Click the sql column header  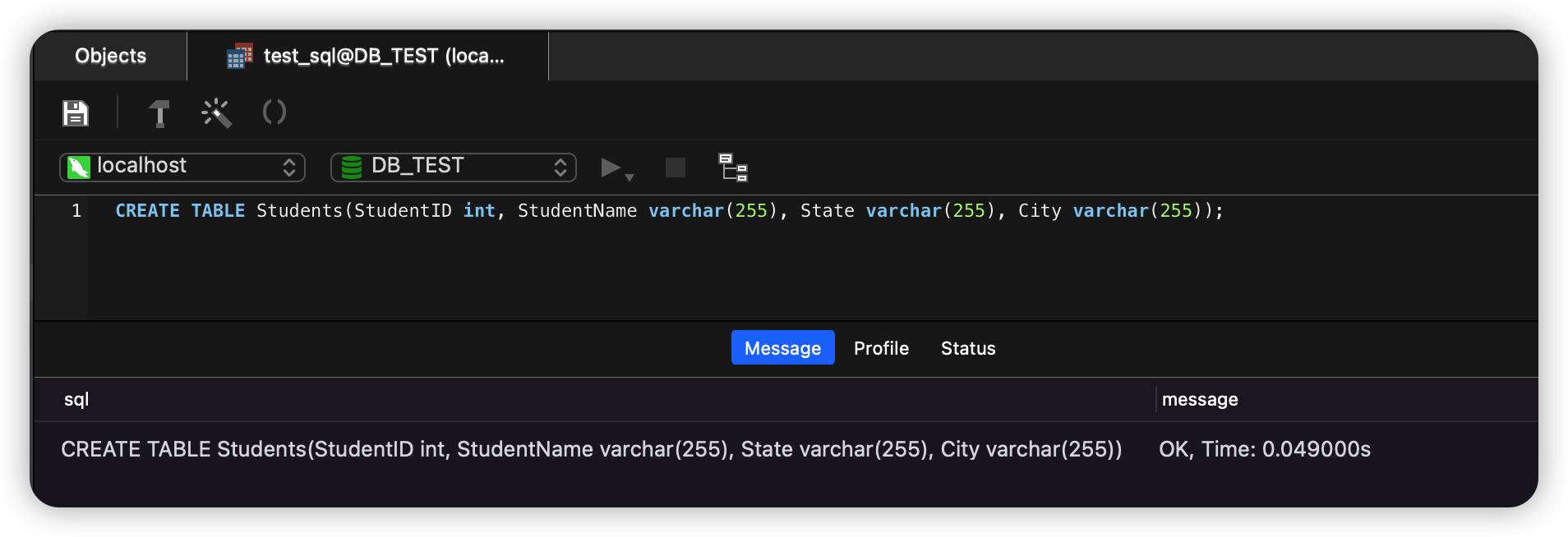76,400
